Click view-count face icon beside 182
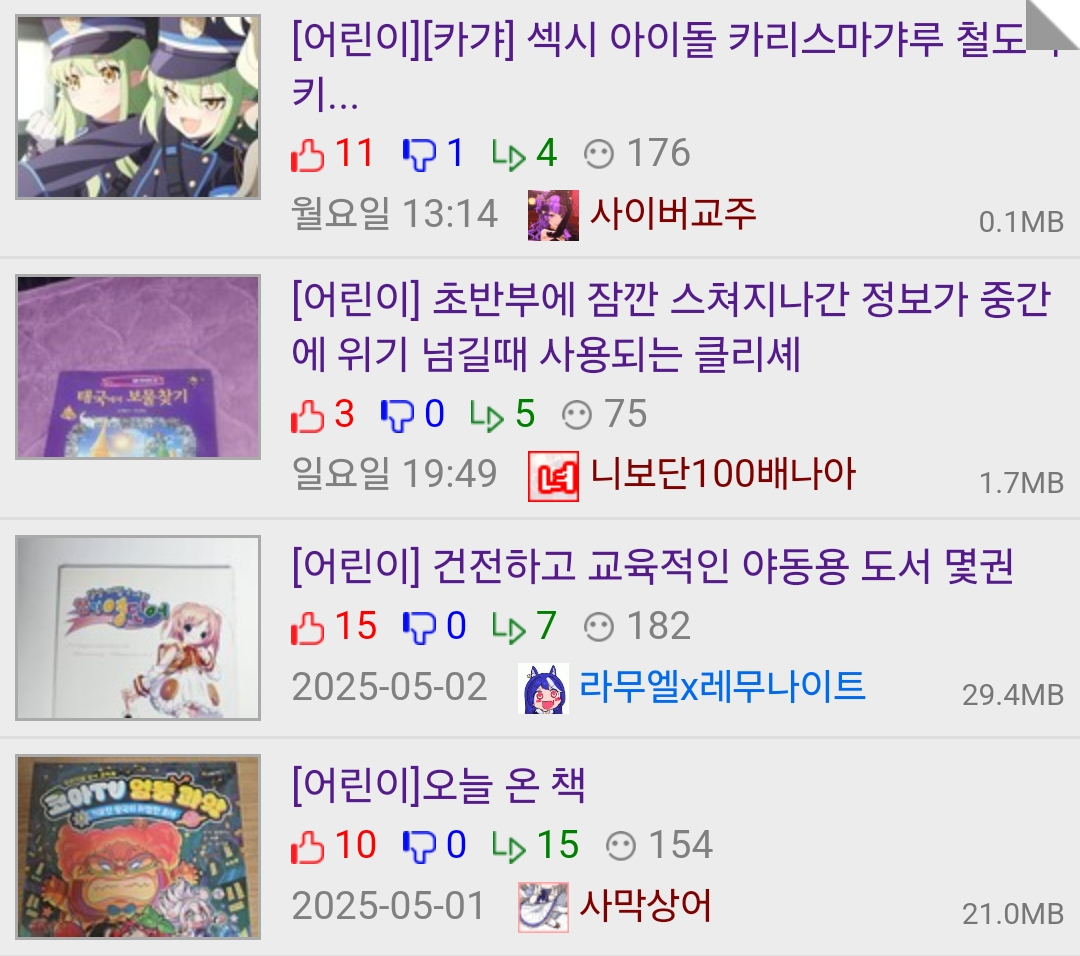Screen dimensions: 1080x956 (599, 627)
